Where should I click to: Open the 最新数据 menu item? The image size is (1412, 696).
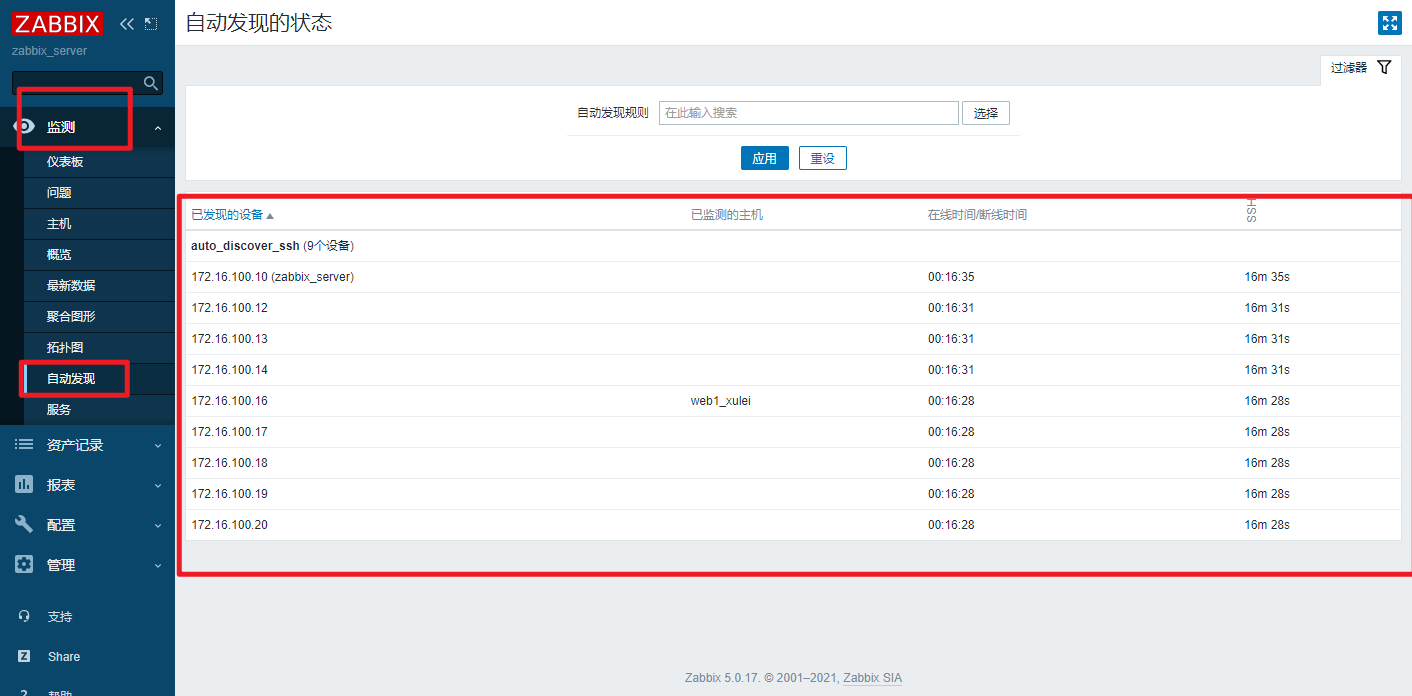[71, 286]
